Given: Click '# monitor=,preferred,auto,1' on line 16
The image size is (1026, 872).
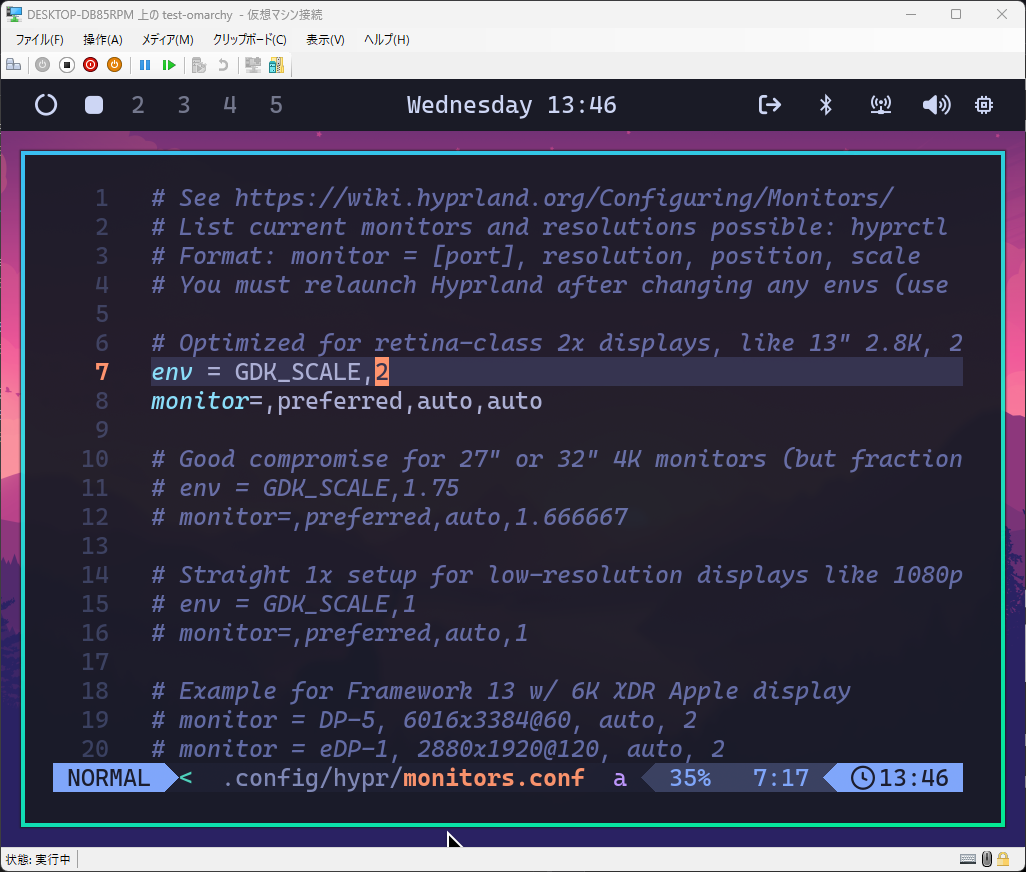Looking at the screenshot, I should pos(340,633).
